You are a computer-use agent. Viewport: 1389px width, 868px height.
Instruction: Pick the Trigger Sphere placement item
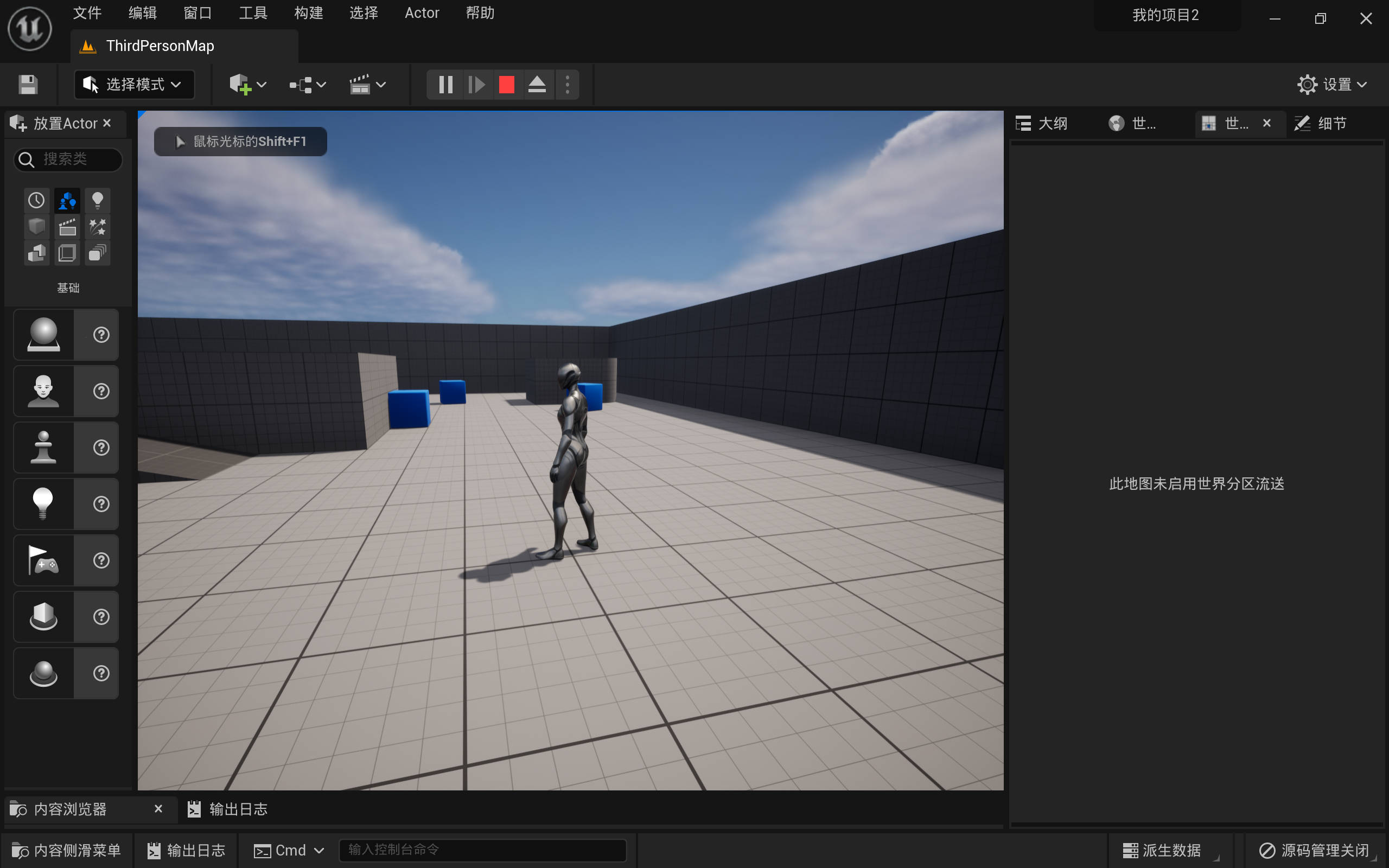(43, 673)
